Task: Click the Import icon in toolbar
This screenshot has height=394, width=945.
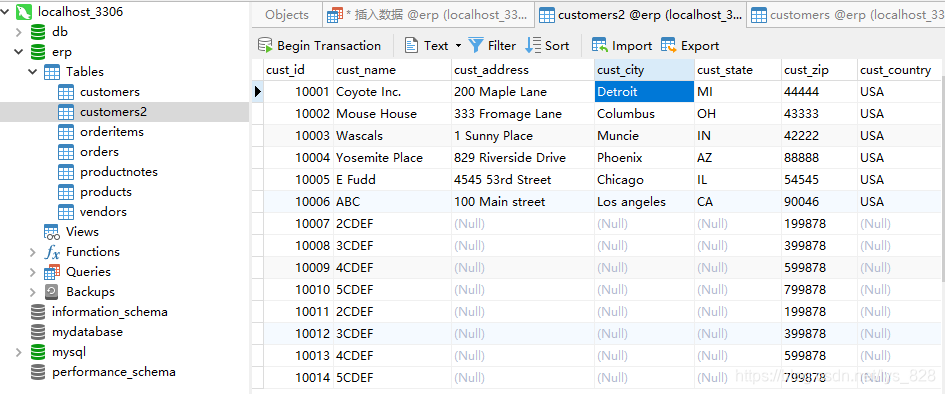Action: coord(600,45)
